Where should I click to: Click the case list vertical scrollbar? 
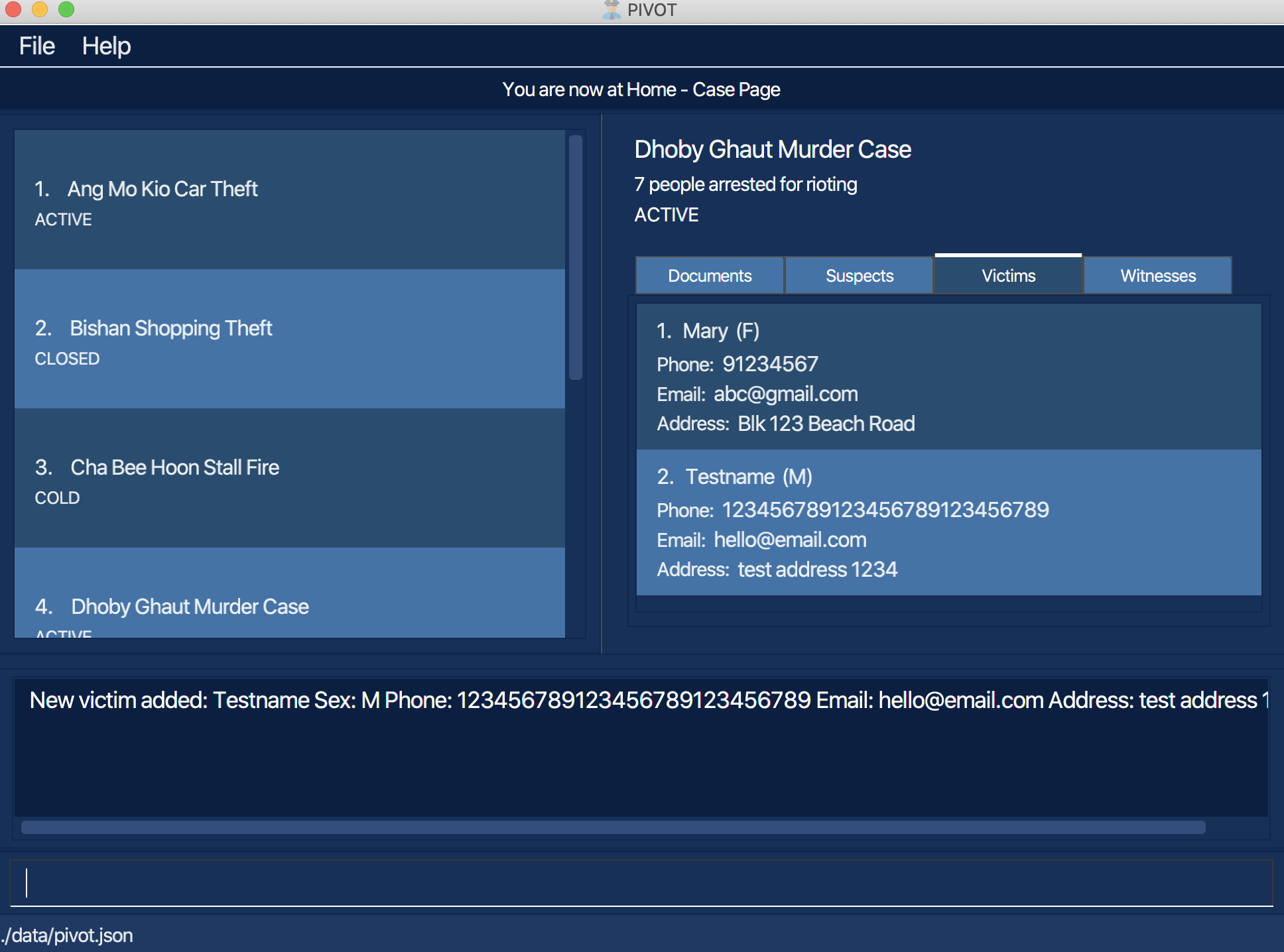(x=576, y=258)
